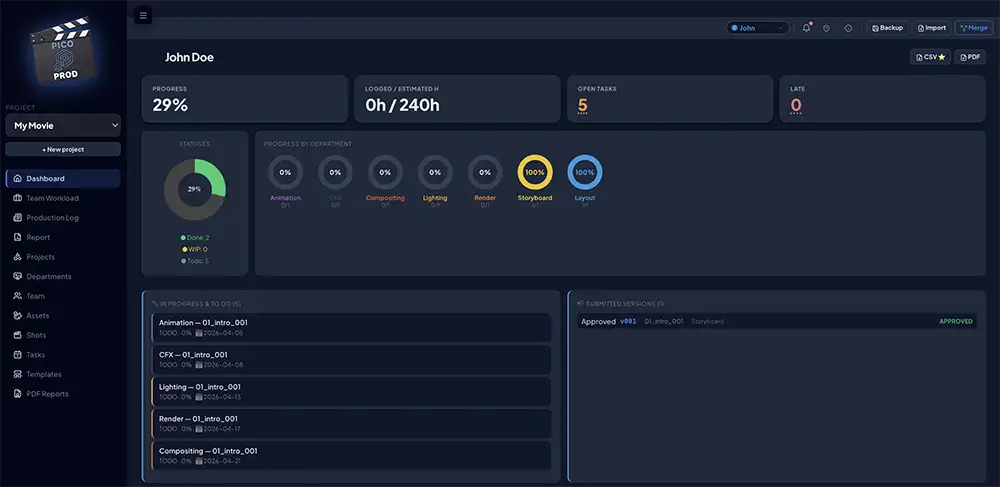Click the Merge button
This screenshot has height=487, width=1000.
[973, 28]
